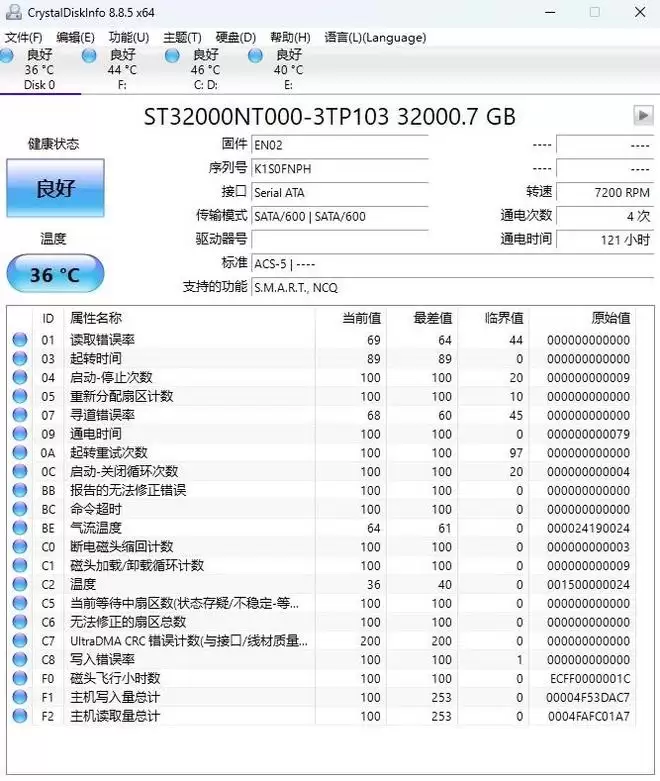Click the next disk arrow button
Viewport: 660px width, 781px height.
pos(643,116)
